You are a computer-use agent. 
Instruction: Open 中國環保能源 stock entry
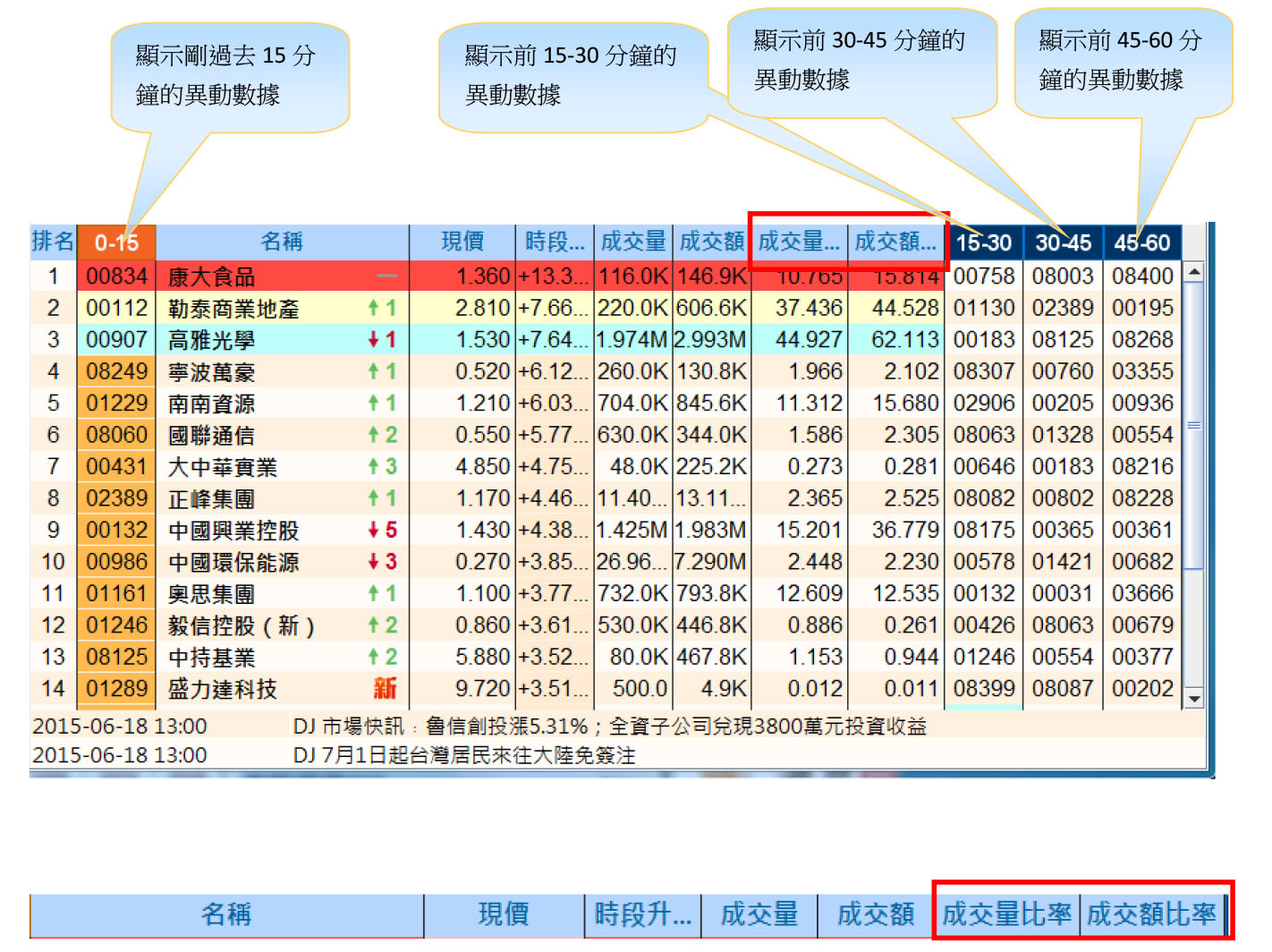[233, 563]
